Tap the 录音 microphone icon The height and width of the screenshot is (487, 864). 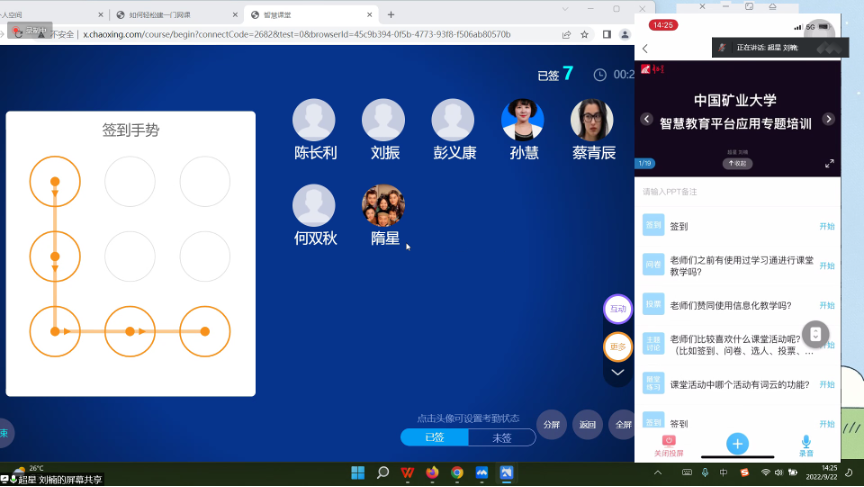tap(806, 441)
